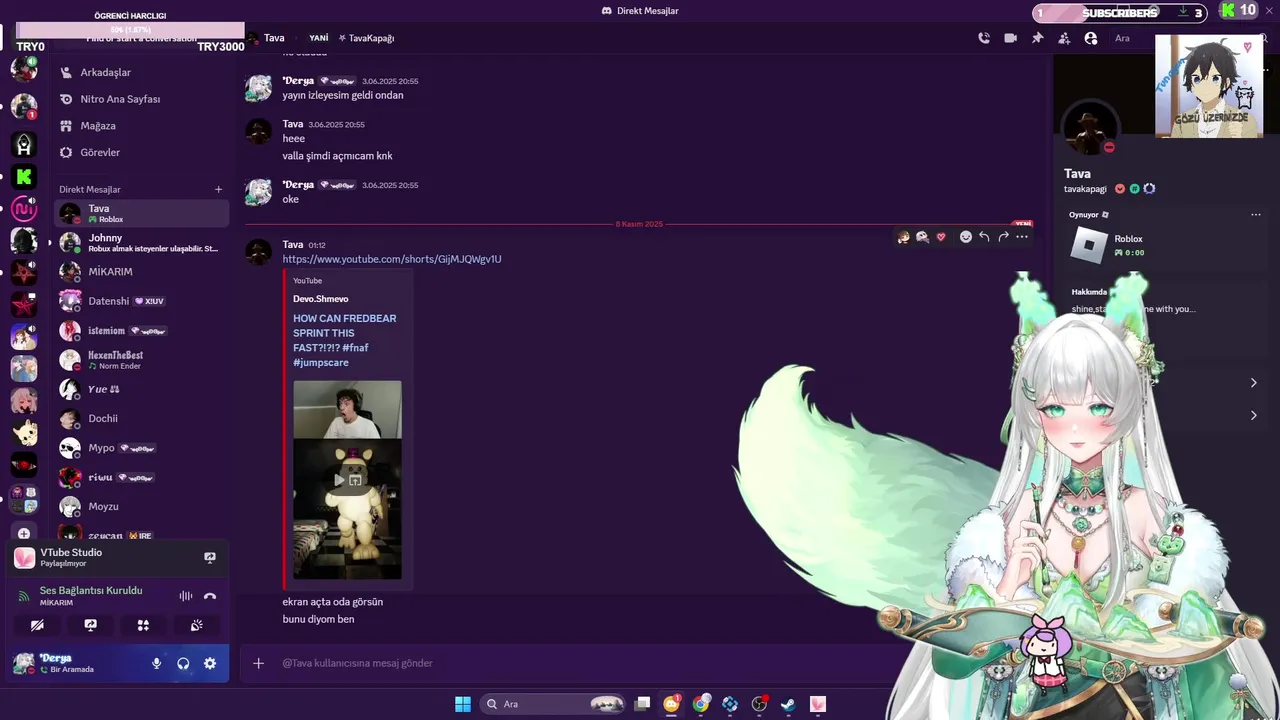Open Ses Bağlantısı Kuruldu connection details
1280x720 pixels.
pos(91,590)
